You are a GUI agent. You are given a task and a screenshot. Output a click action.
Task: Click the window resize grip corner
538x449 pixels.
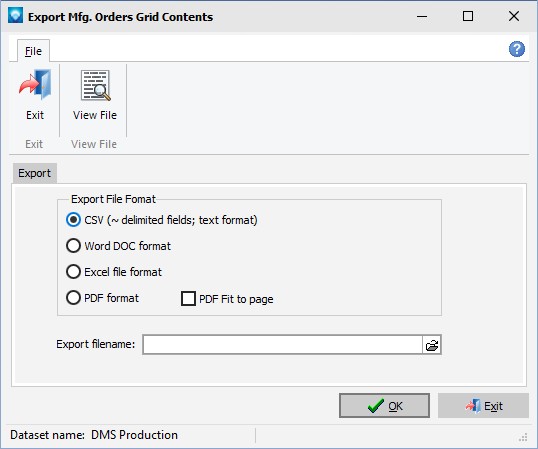tap(523, 437)
